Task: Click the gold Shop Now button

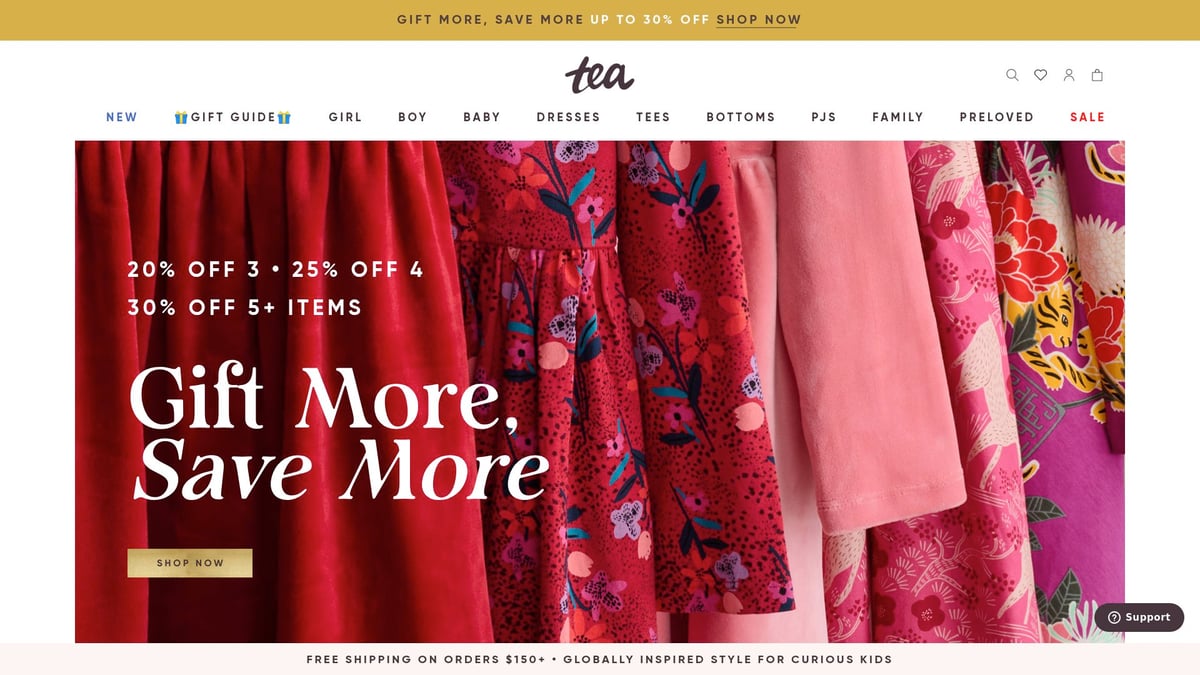Action: coord(190,563)
